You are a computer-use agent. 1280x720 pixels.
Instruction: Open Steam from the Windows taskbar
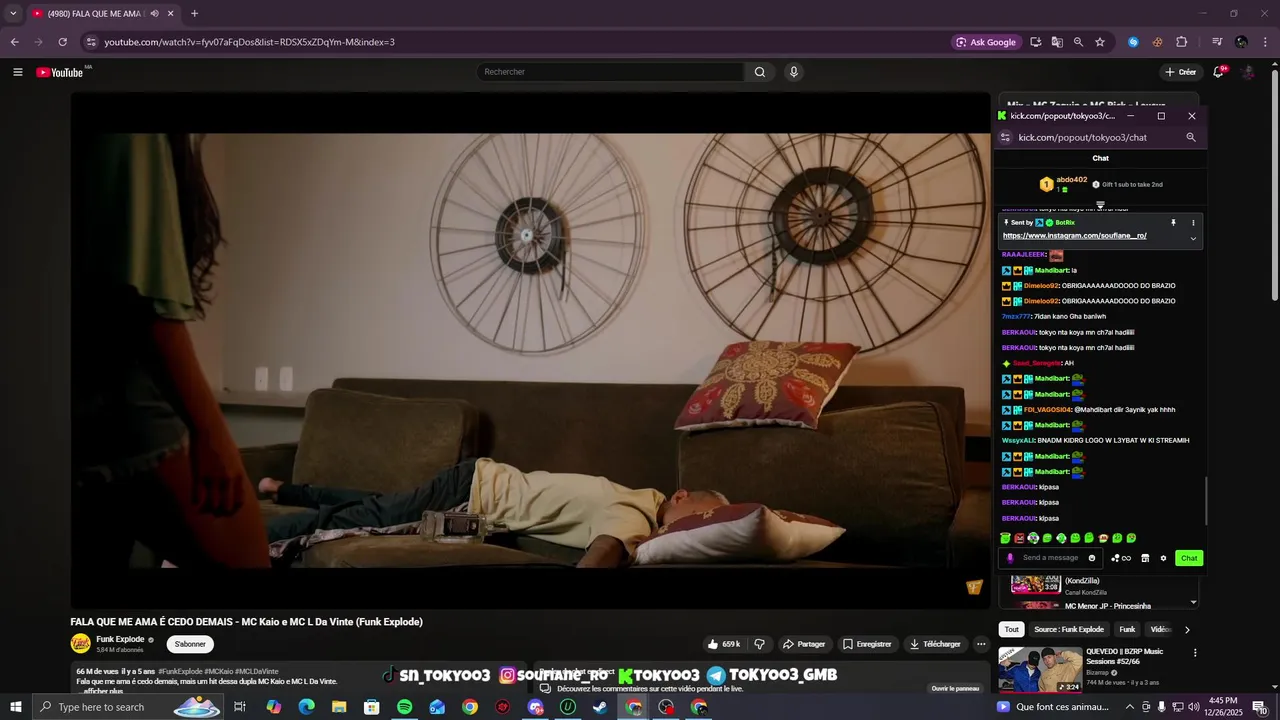(x=600, y=707)
